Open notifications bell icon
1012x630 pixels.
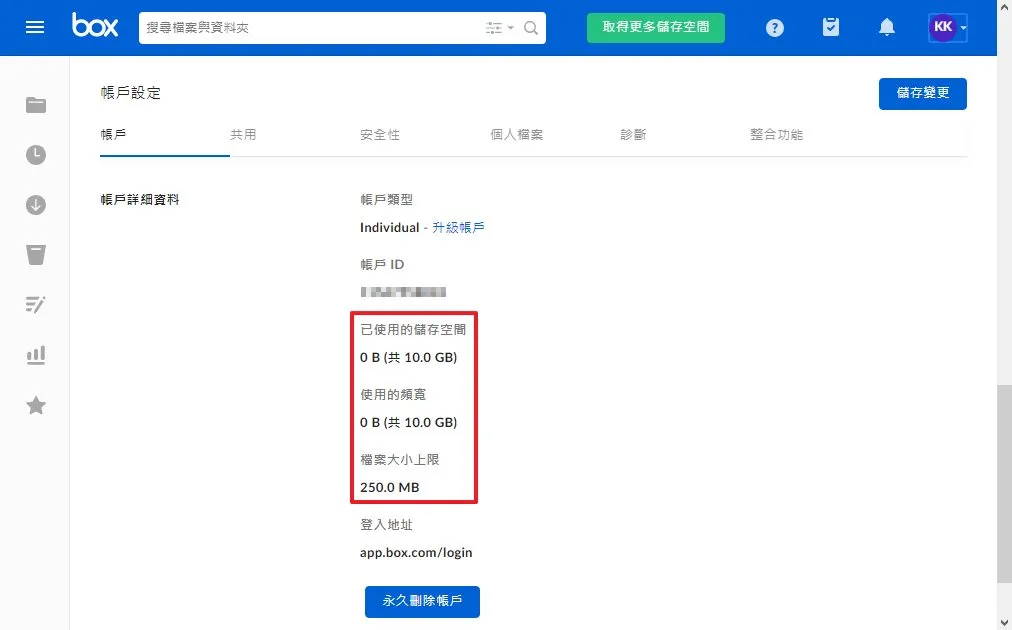887,27
